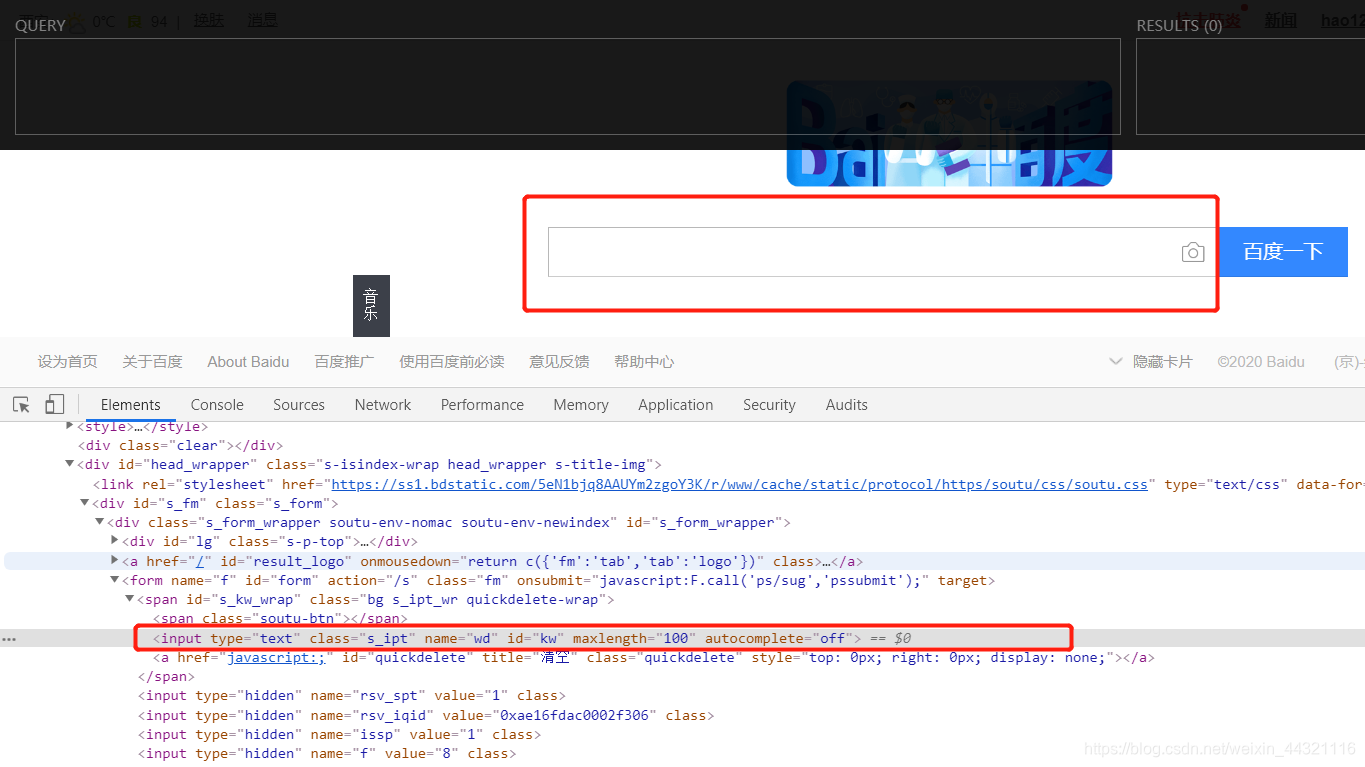This screenshot has width=1365, height=767.
Task: Open the 新闻 top navigation link
Action: pos(1280,20)
